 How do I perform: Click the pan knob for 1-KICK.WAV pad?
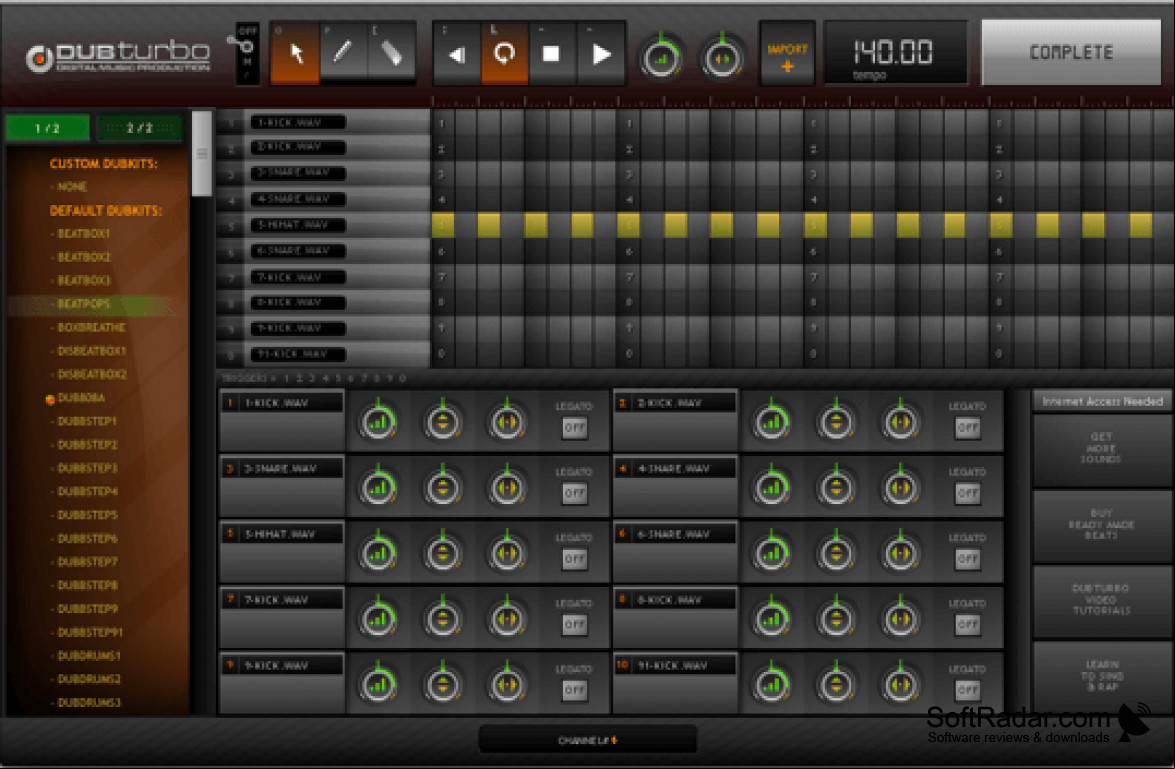[507, 422]
